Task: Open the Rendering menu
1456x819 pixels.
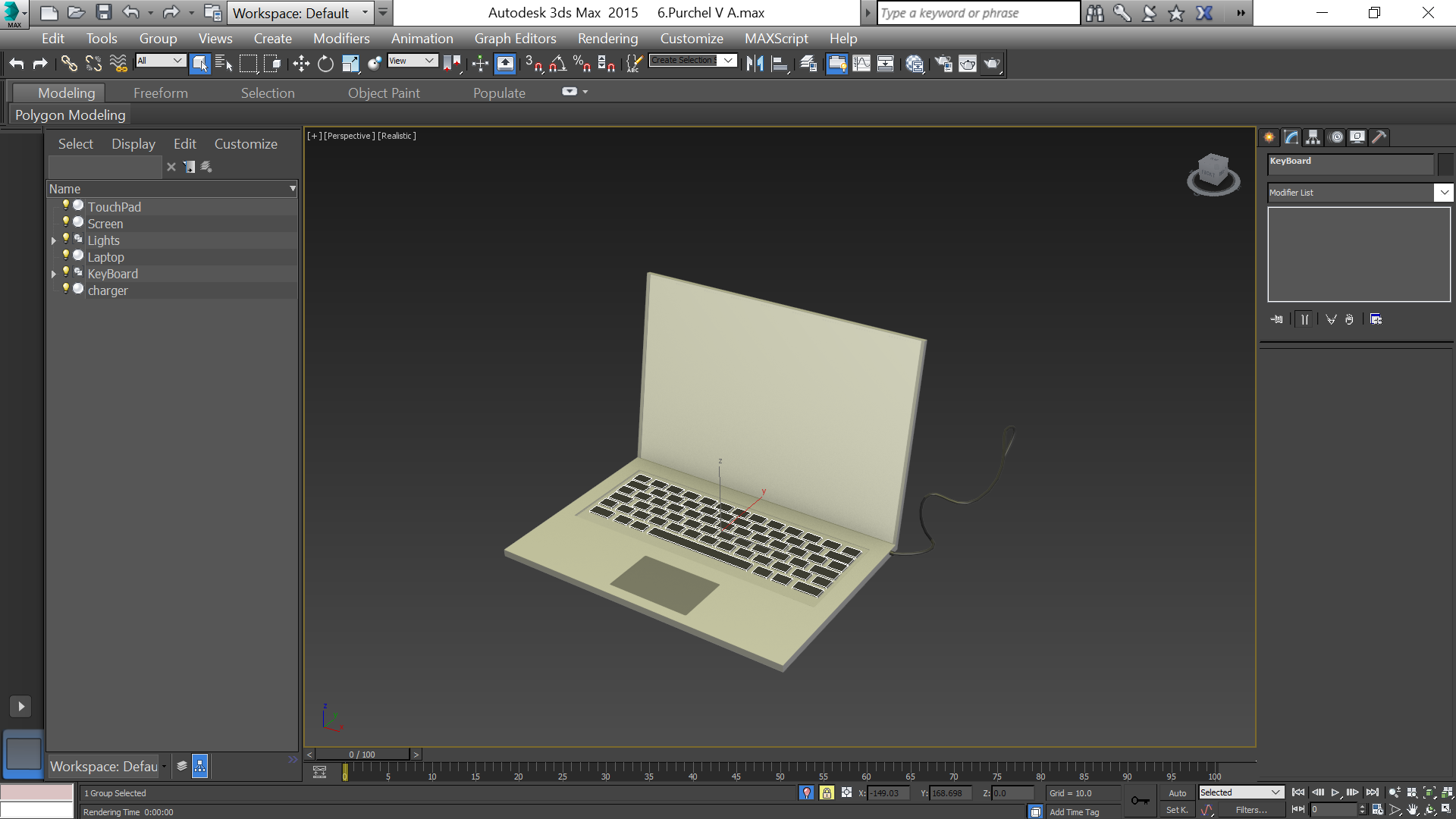Action: [x=607, y=39]
